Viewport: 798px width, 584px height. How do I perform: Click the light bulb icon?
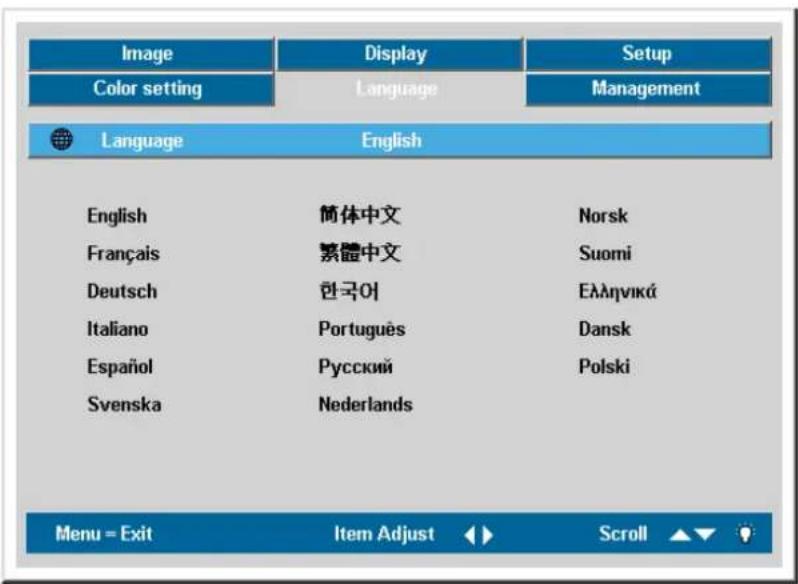point(745,534)
